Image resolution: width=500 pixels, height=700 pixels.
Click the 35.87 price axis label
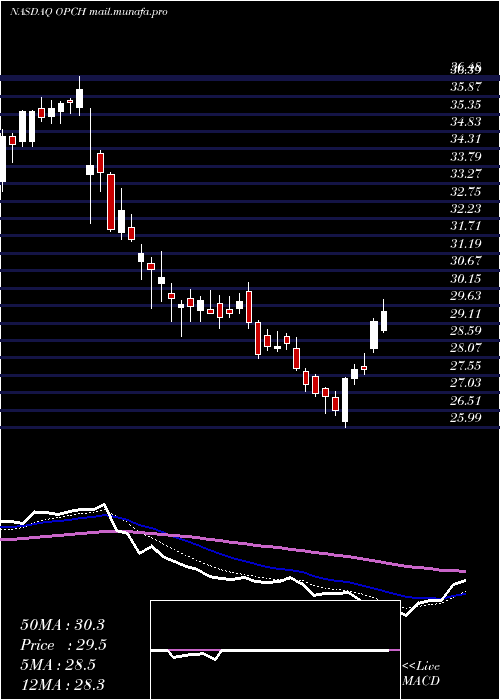pos(465,87)
